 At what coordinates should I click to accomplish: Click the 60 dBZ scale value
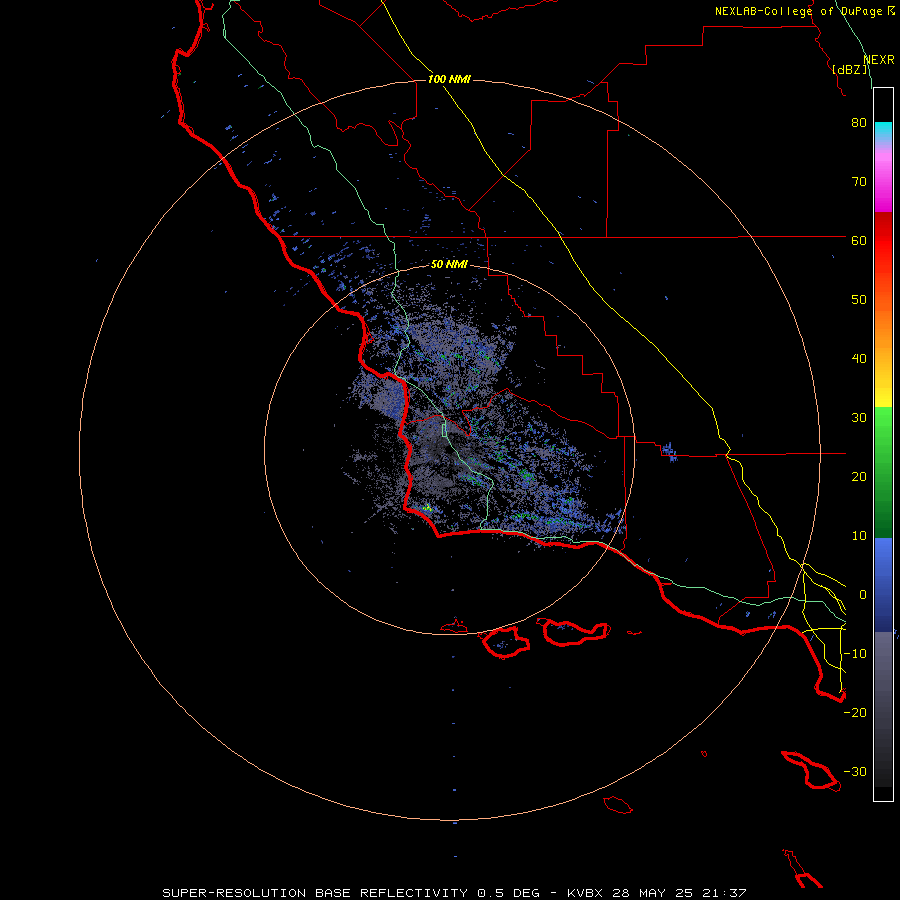[859, 240]
